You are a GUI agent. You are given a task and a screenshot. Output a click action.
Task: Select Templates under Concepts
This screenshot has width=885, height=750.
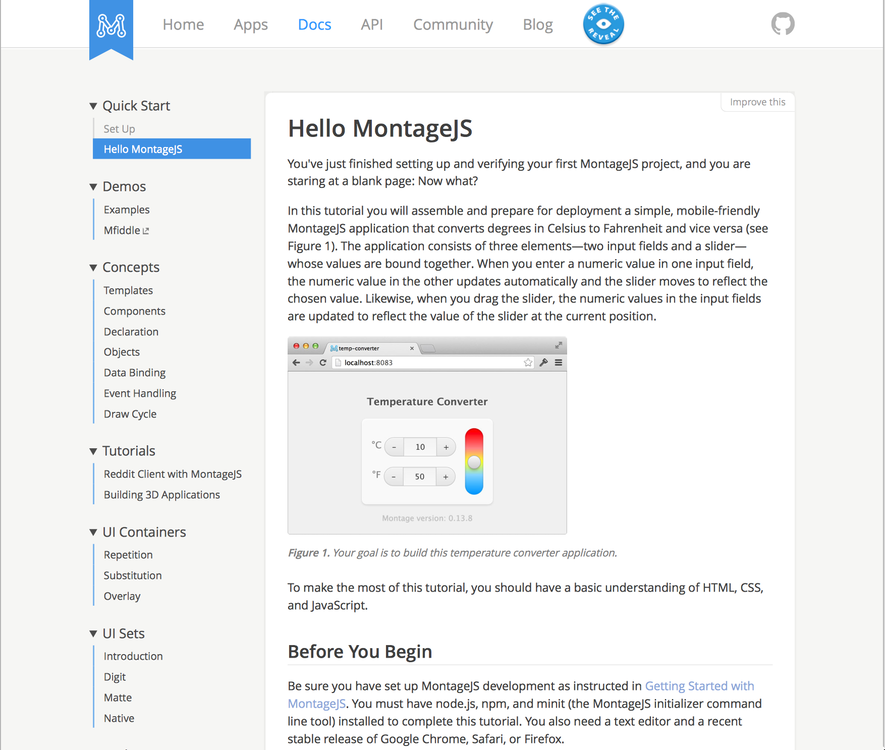coord(128,290)
